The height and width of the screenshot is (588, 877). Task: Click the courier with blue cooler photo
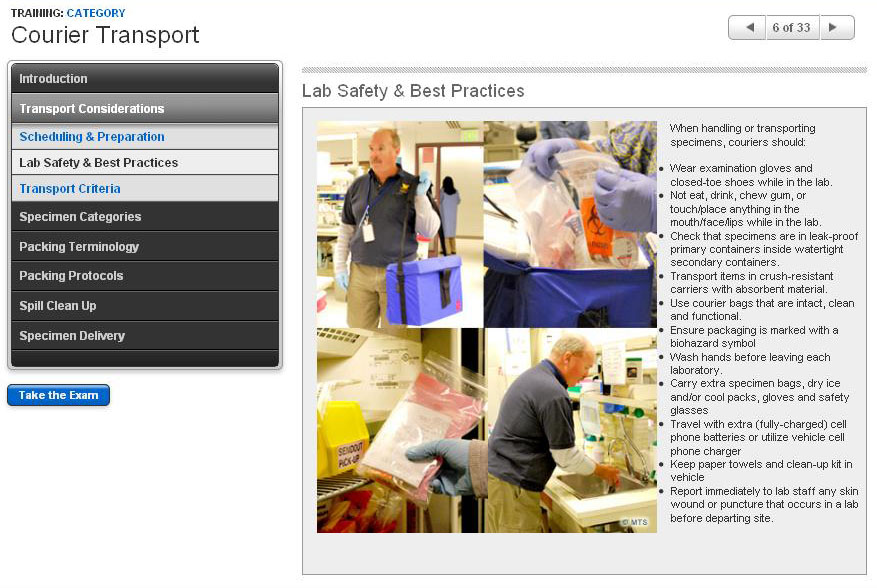click(x=400, y=224)
